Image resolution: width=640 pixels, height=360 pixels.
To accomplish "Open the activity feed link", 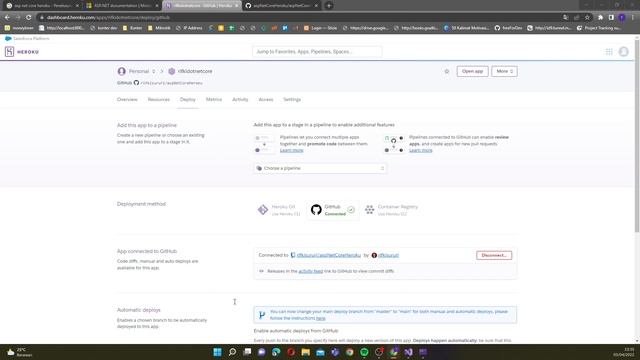I will tap(311, 271).
